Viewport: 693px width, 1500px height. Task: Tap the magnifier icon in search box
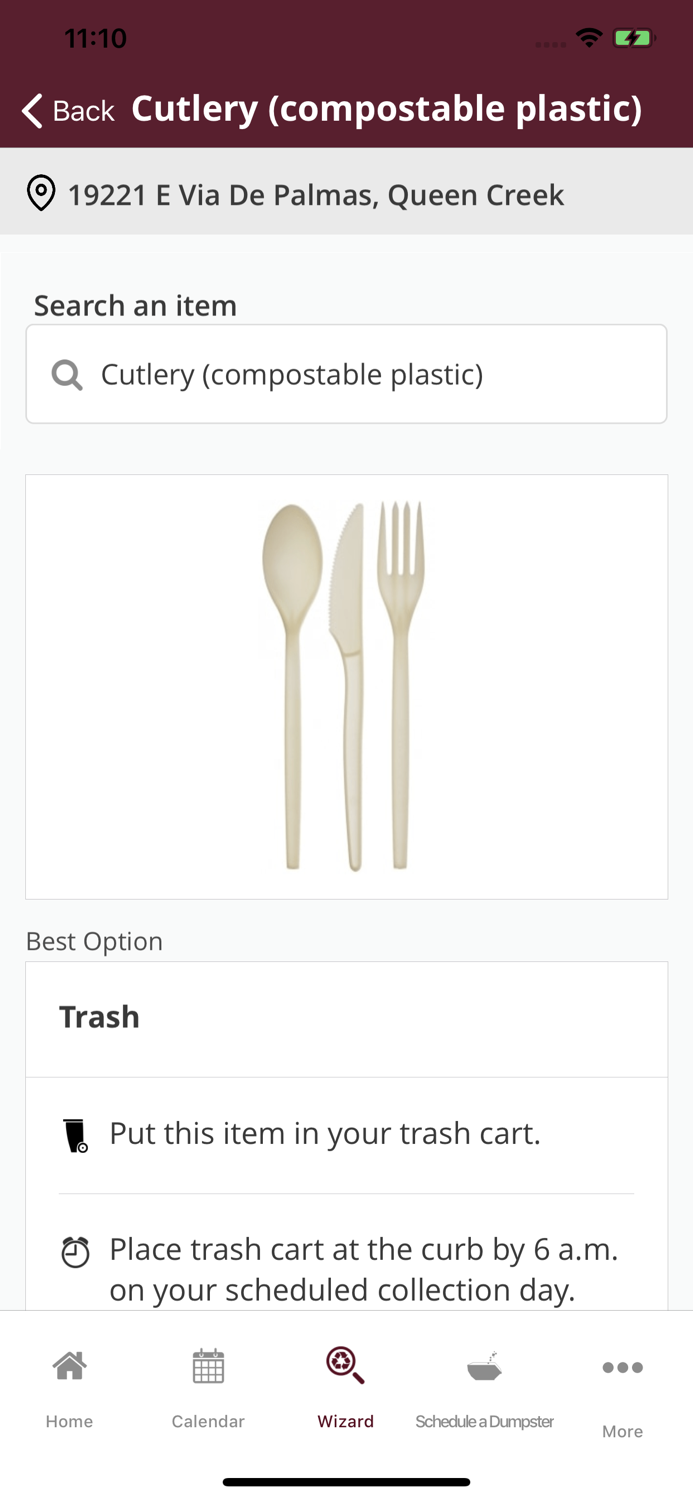point(67,375)
